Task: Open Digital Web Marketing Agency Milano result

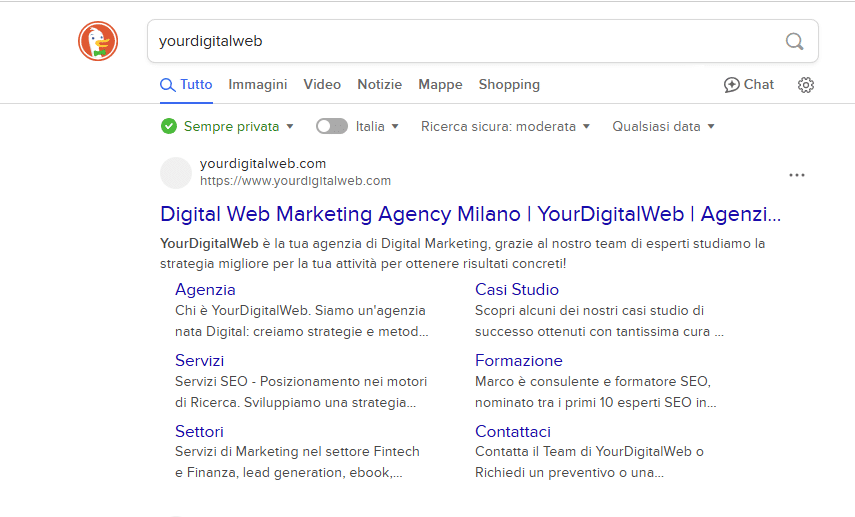Action: 471,214
